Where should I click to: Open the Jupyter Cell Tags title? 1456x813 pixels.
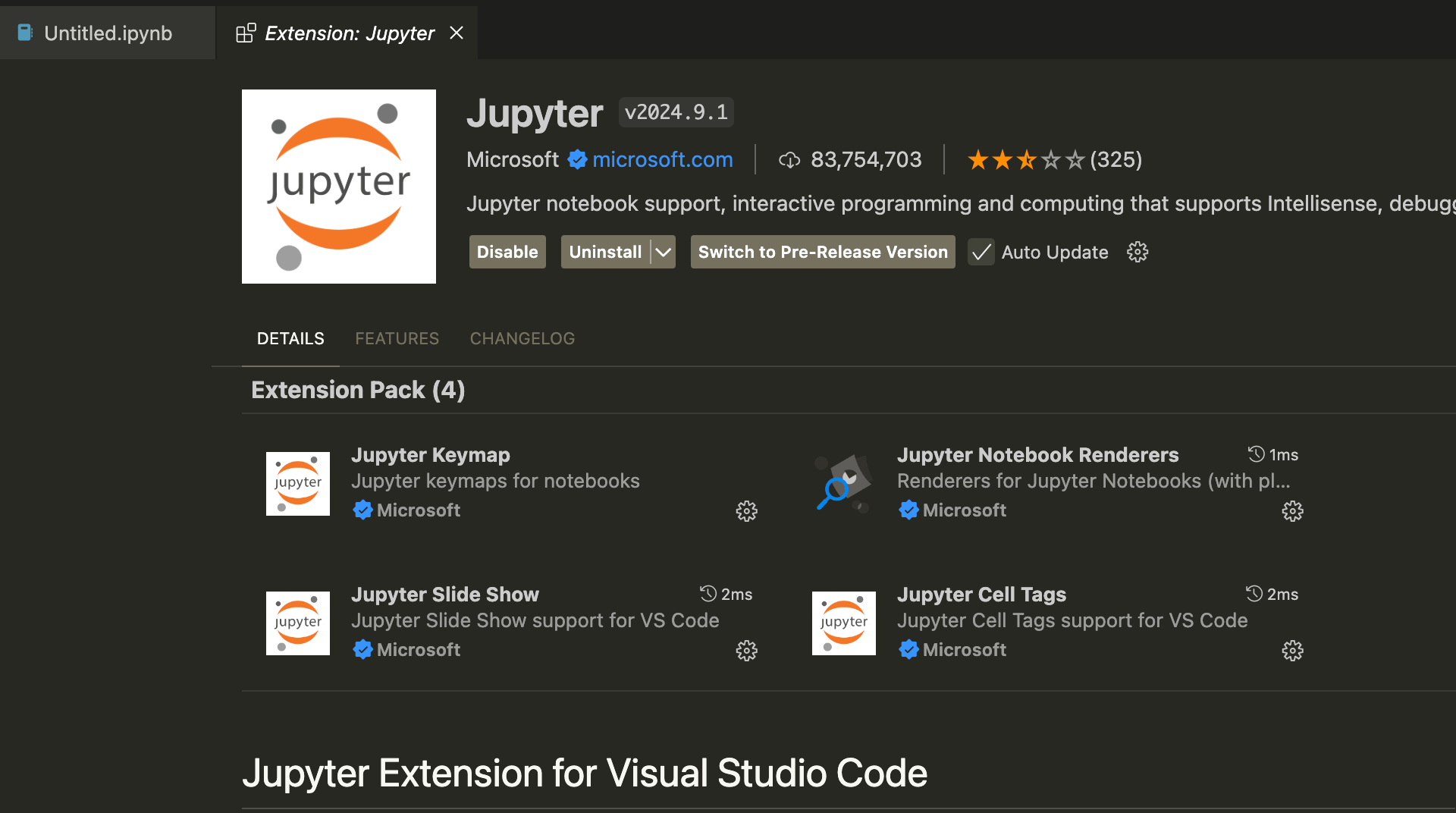pos(981,594)
